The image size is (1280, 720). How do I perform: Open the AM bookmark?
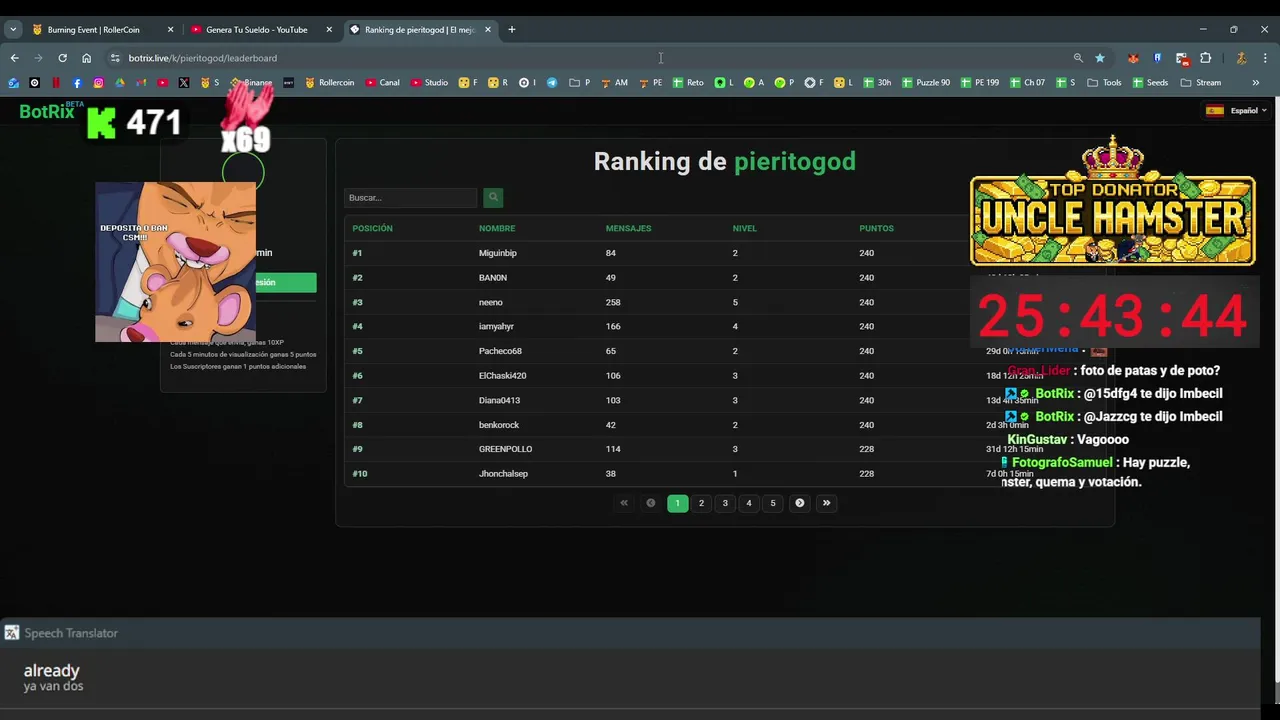[x=614, y=83]
